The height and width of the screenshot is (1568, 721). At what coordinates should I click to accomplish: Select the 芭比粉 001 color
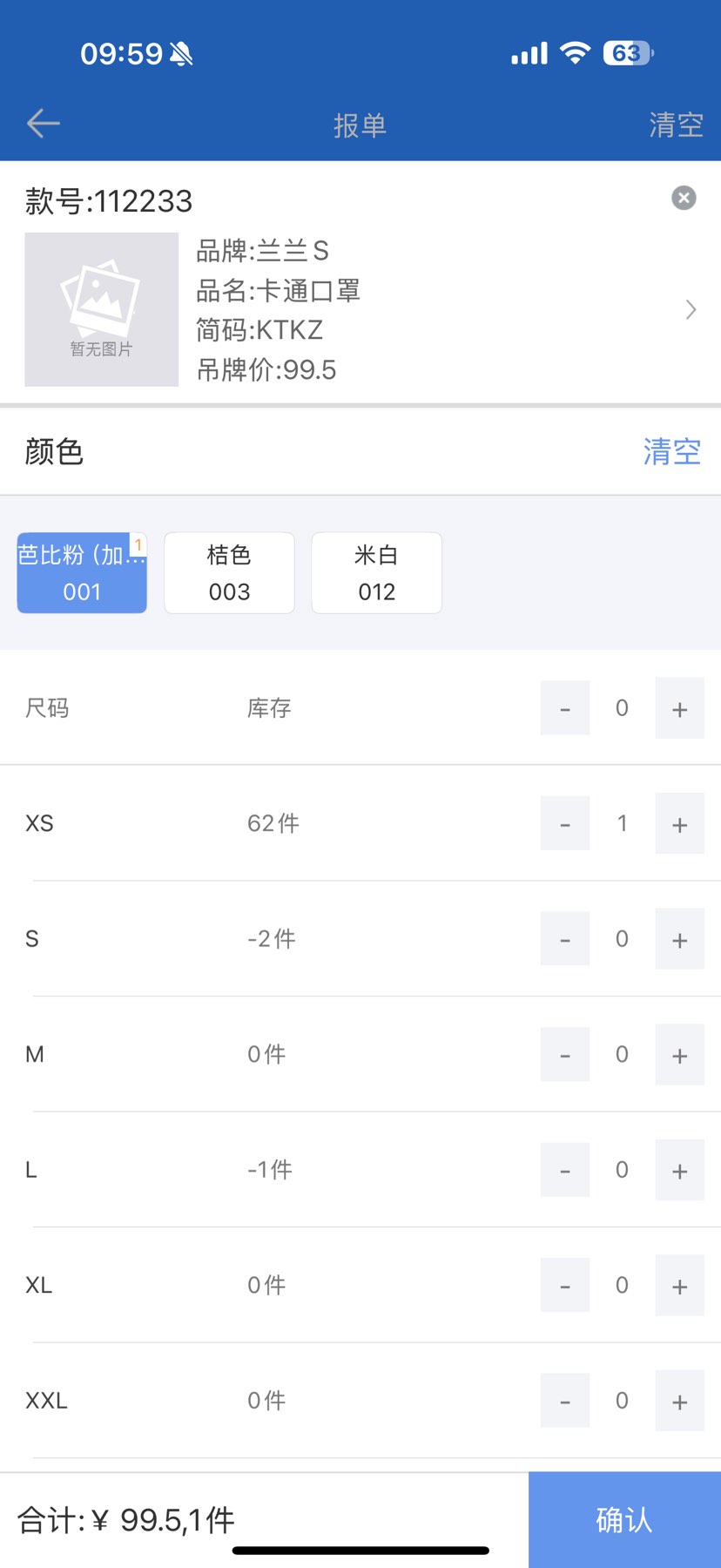(82, 573)
